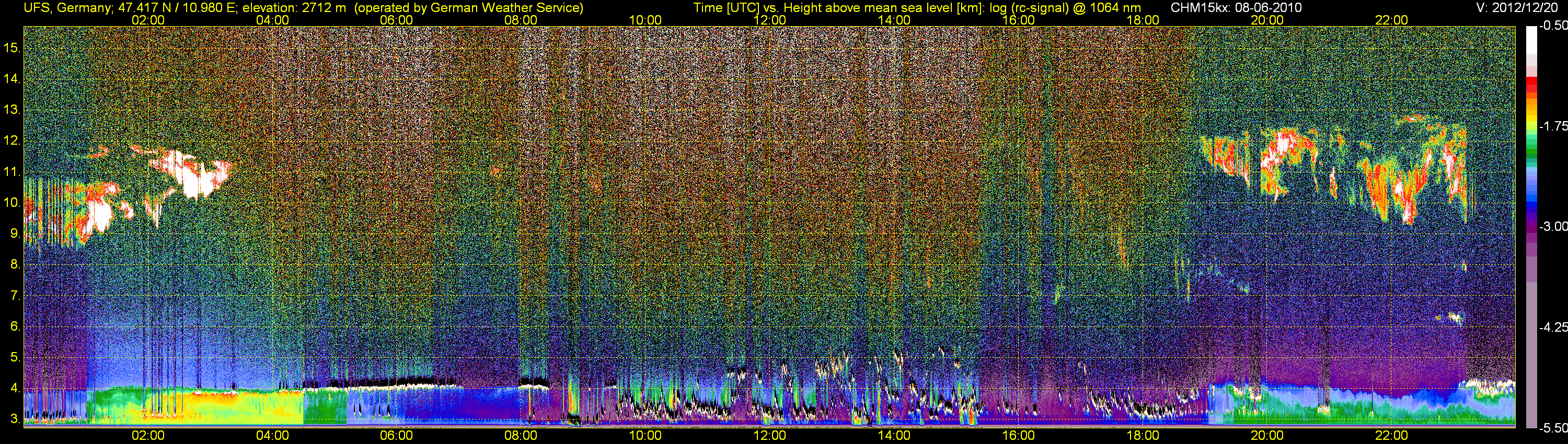Click the 16:00 label on the bottom time axis
Image resolution: width=1568 pixels, height=444 pixels.
1018,436
